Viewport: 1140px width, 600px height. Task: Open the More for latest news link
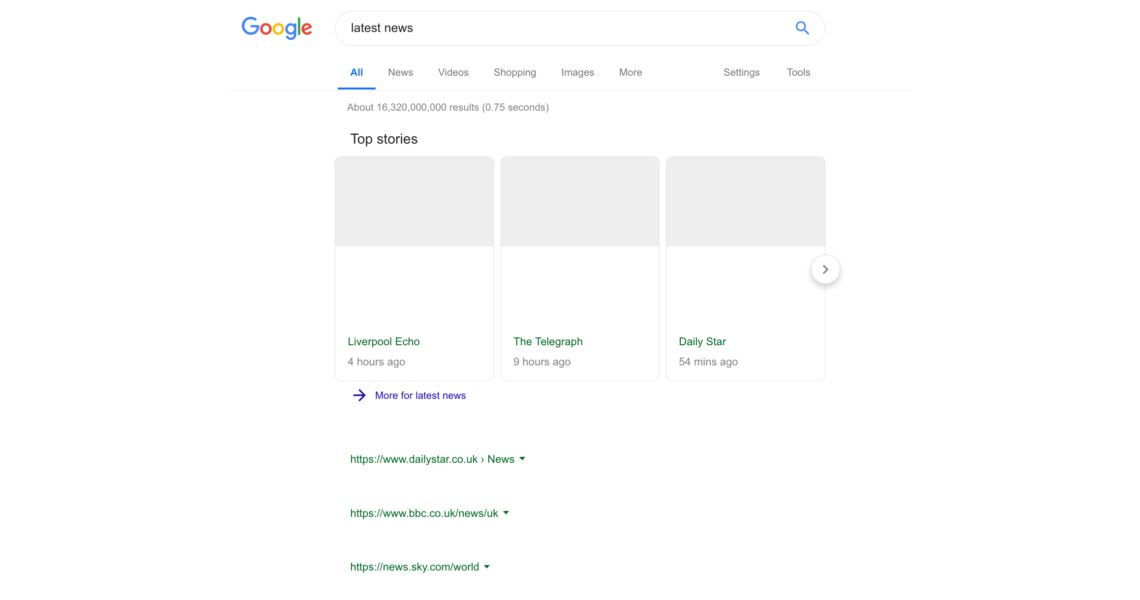tap(420, 396)
